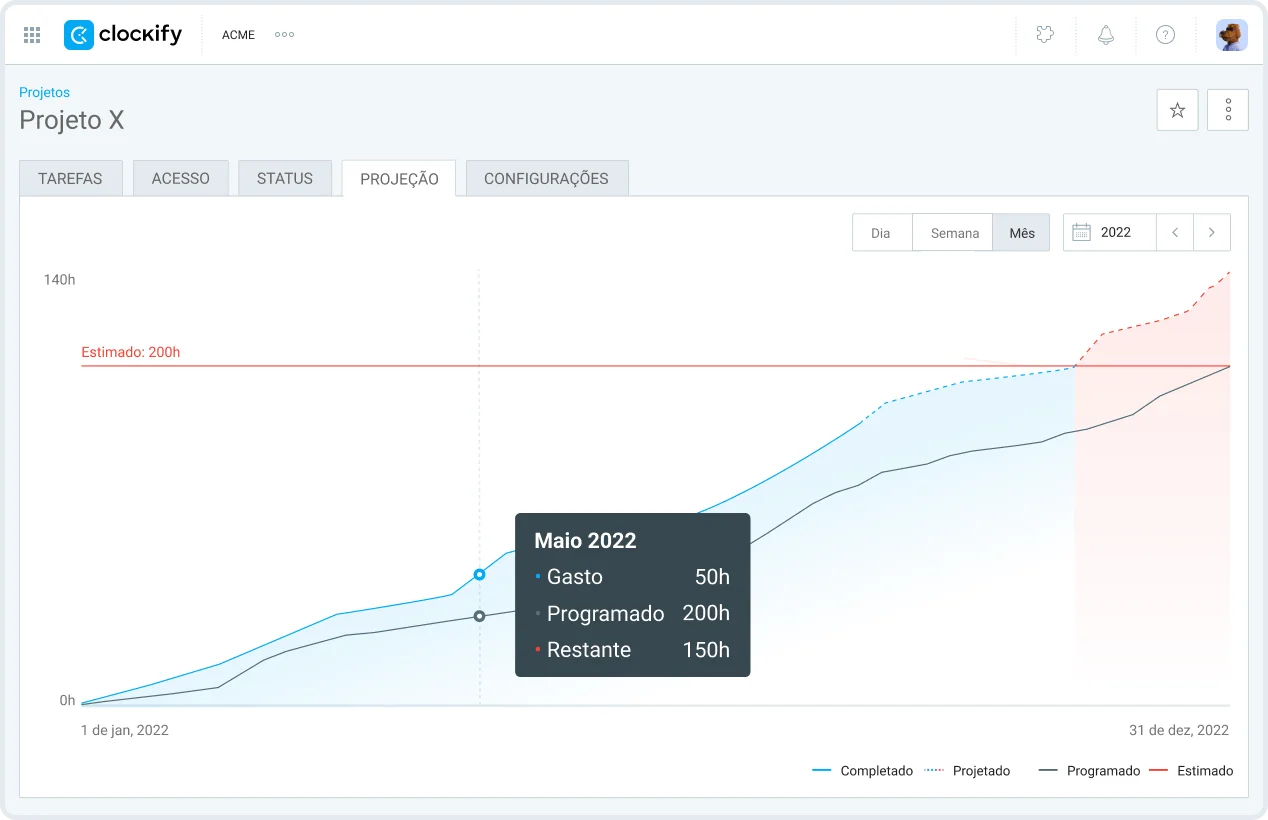1268x820 pixels.
Task: Go back to Projetos list
Action: click(x=44, y=92)
